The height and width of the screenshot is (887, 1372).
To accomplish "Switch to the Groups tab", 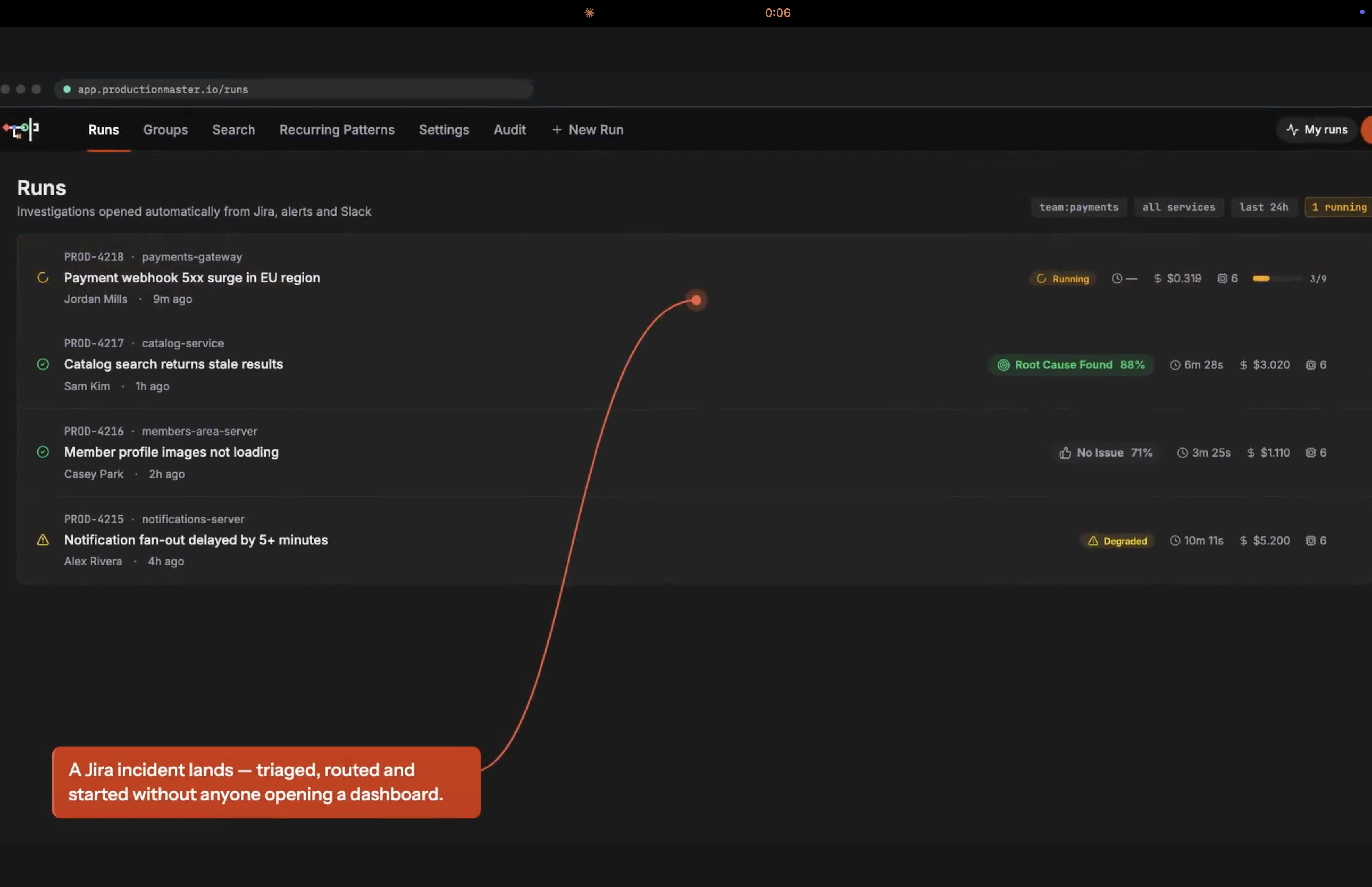I will [166, 130].
